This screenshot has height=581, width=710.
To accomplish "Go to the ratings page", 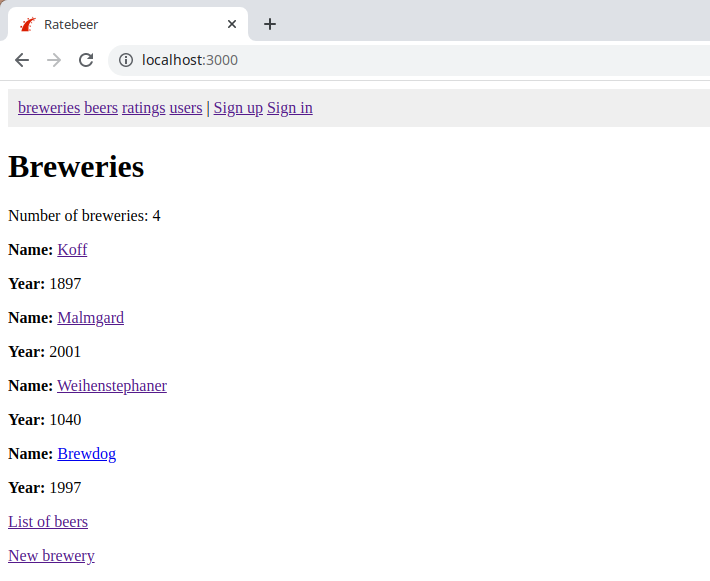I will coord(144,108).
